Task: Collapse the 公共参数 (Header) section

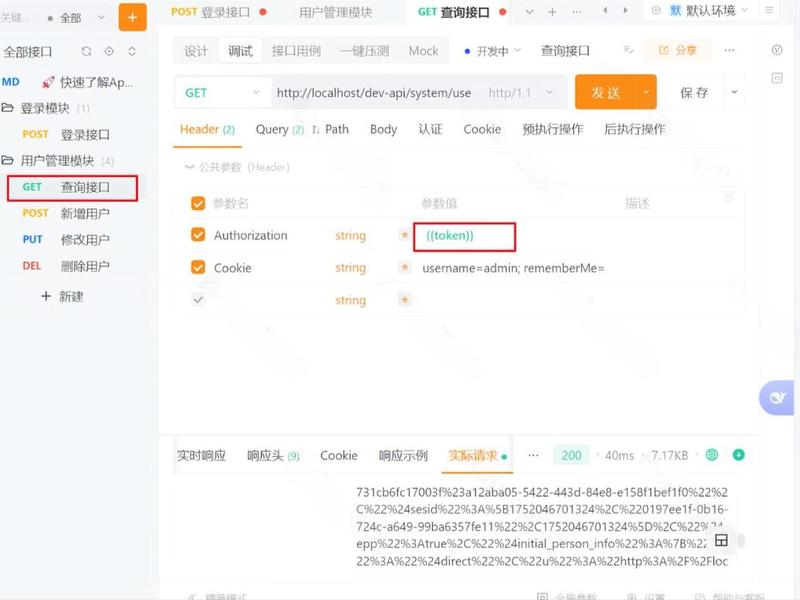Action: click(x=237, y=167)
